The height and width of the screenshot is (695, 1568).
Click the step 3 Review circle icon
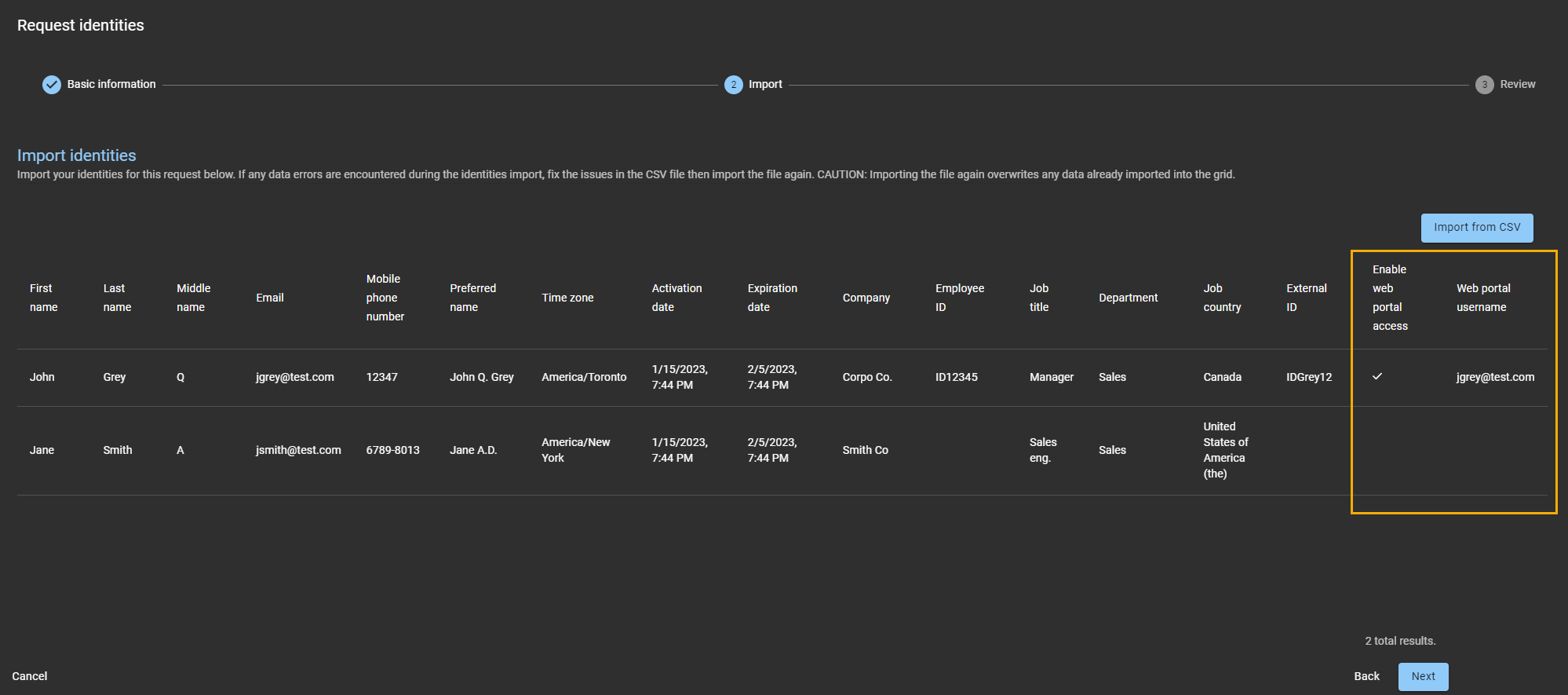tap(1484, 85)
